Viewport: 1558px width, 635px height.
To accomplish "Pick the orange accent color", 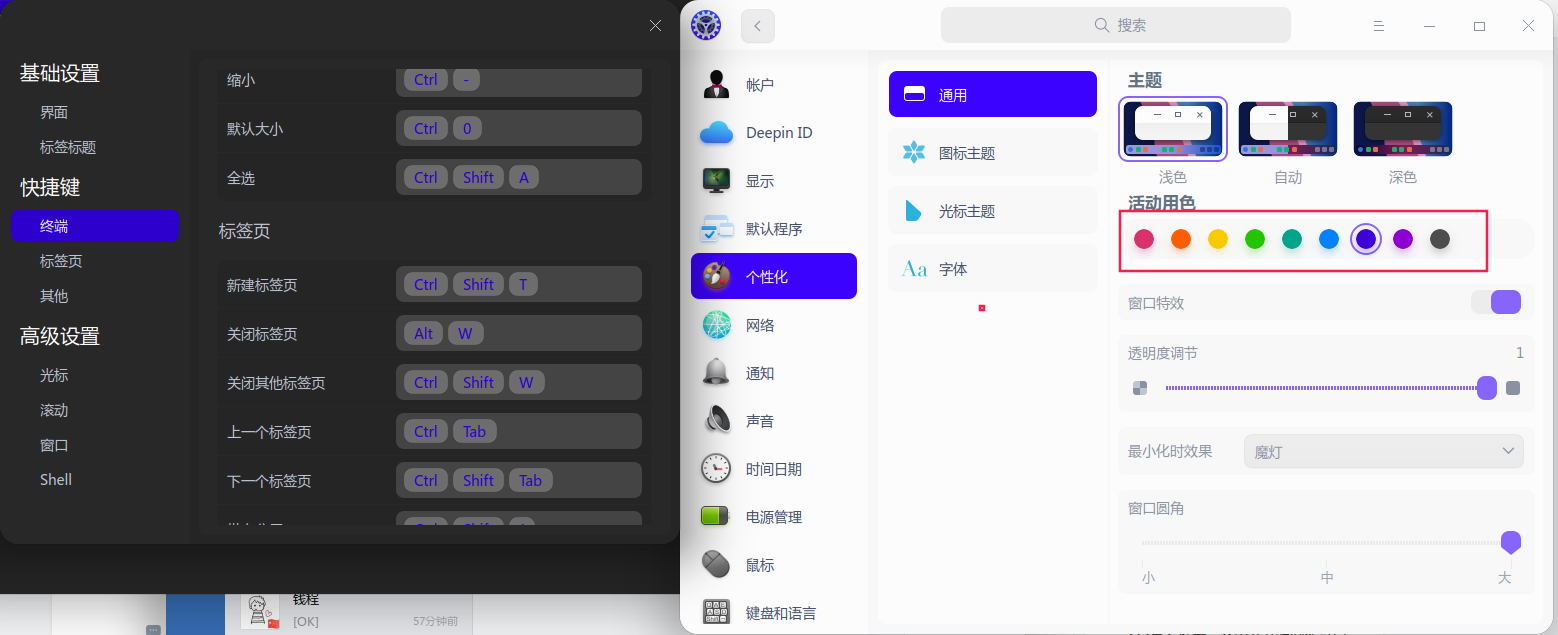I will pos(1181,239).
